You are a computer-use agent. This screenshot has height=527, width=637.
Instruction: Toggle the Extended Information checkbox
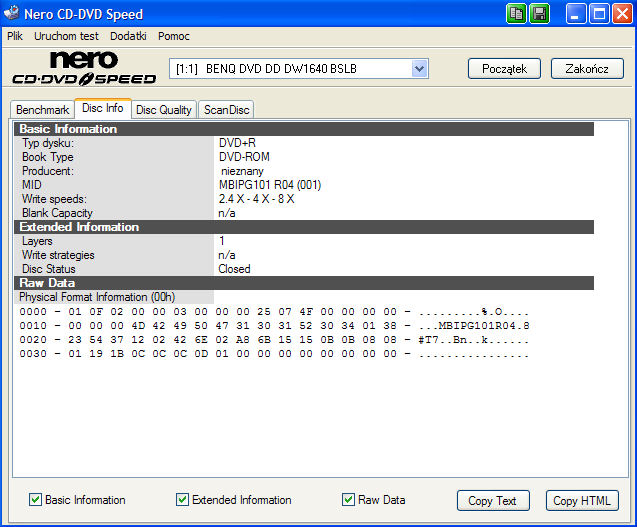pyautogui.click(x=182, y=499)
